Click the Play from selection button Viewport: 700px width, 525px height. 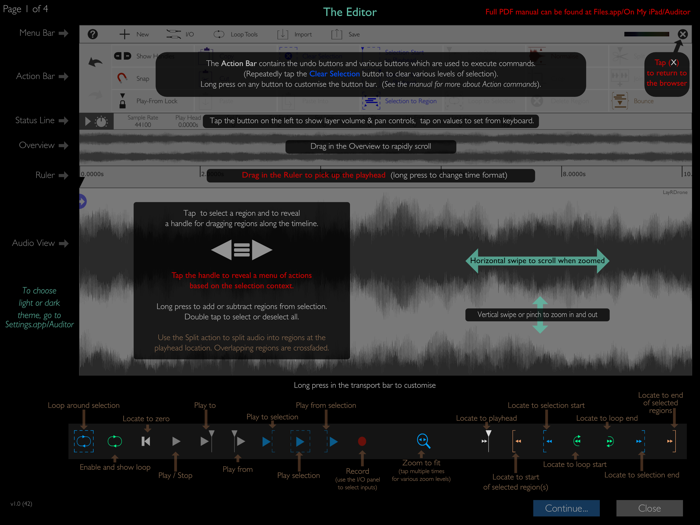click(332, 442)
